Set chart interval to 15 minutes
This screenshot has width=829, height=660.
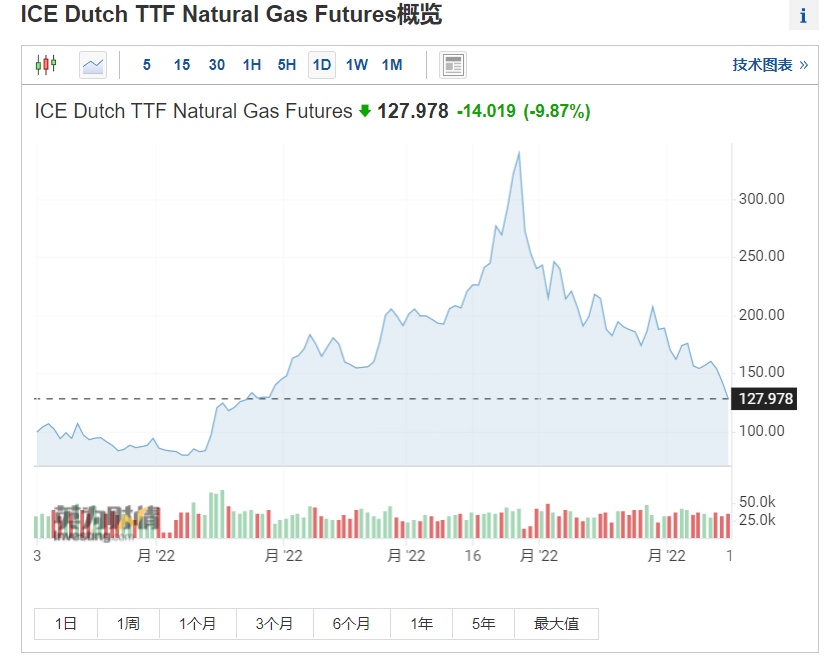tap(181, 65)
